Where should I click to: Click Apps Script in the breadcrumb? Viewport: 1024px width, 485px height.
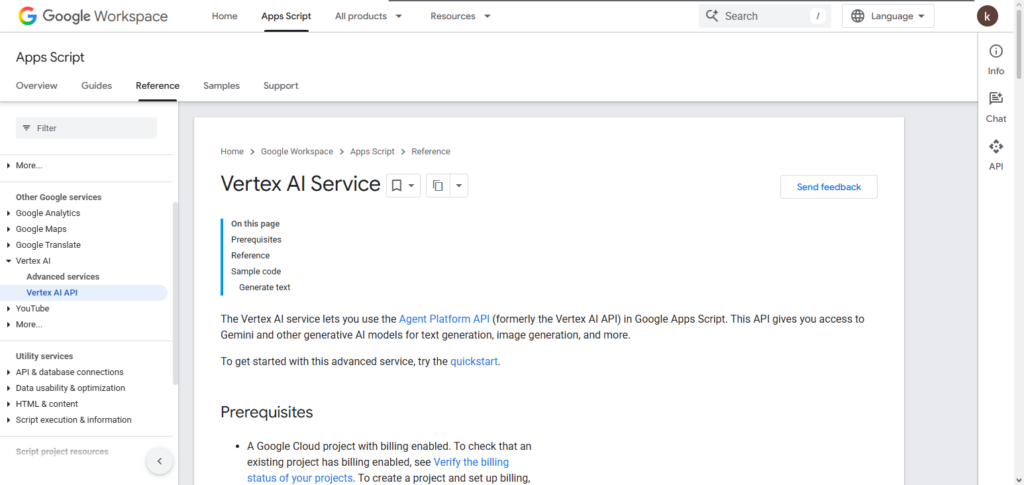[372, 151]
